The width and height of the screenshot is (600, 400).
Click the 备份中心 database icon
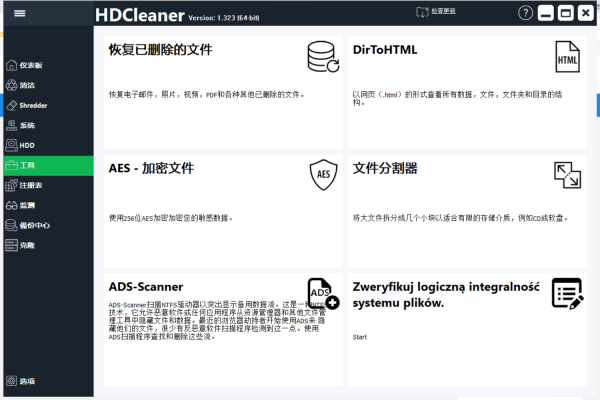[x=11, y=225]
